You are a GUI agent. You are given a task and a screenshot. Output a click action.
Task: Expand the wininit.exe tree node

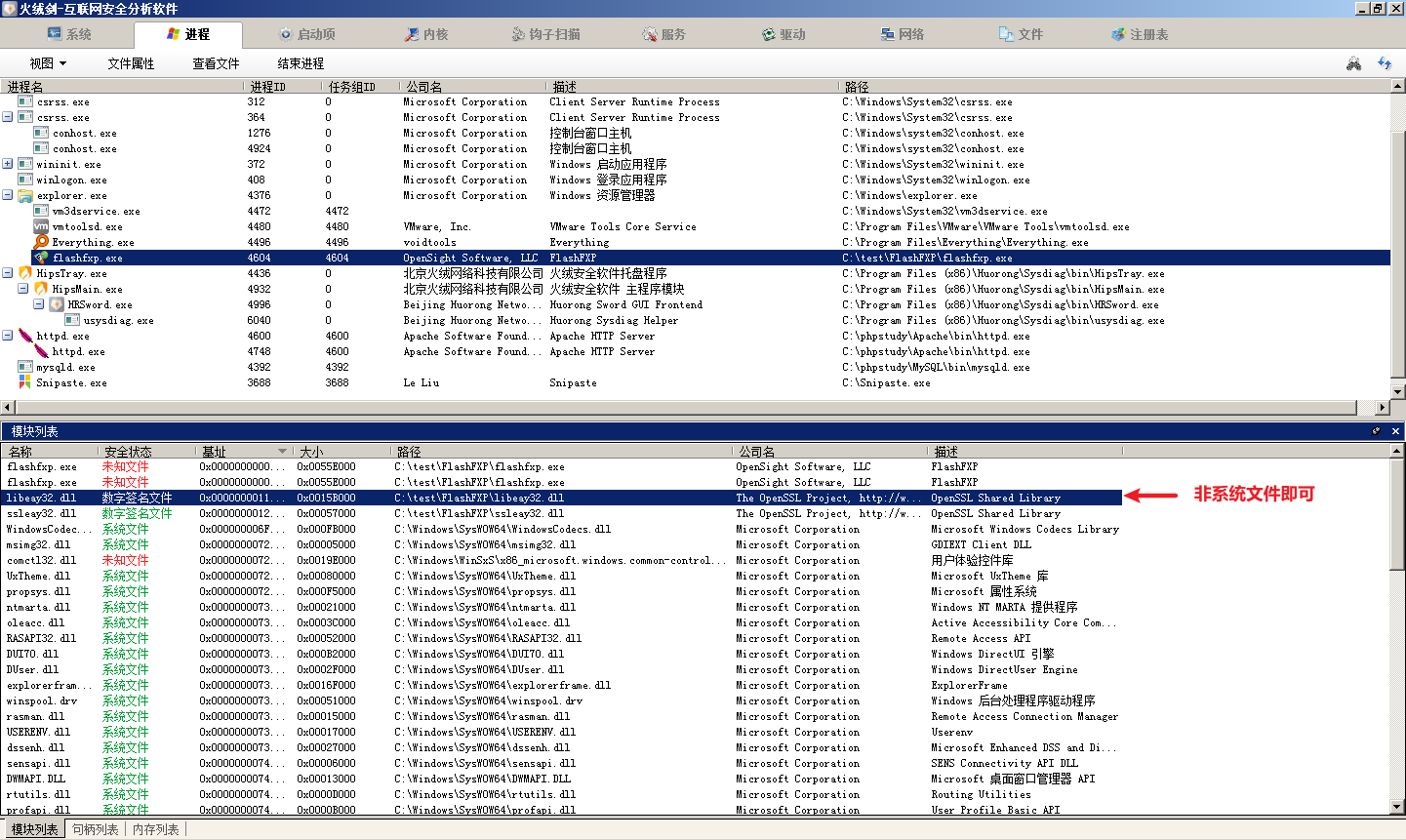8,164
